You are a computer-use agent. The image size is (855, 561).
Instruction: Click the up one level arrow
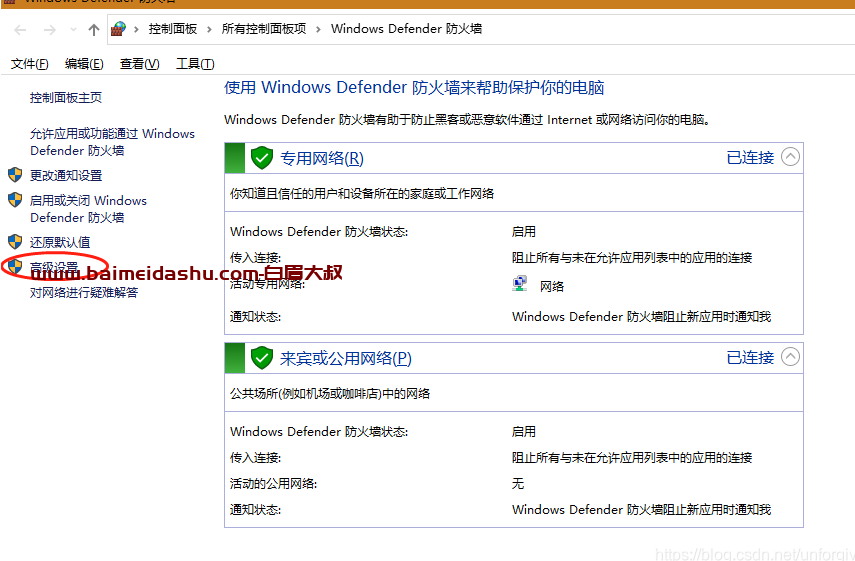click(x=94, y=30)
